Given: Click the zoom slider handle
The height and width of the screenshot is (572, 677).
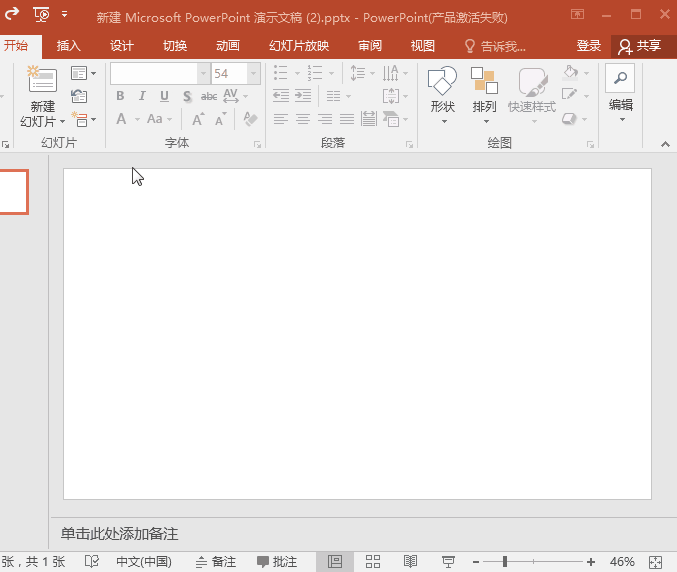Looking at the screenshot, I should pyautogui.click(x=505, y=562).
